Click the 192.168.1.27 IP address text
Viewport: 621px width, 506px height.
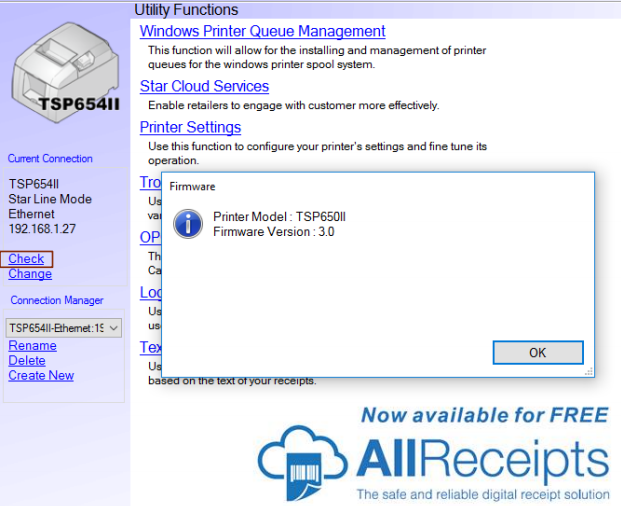pos(42,229)
